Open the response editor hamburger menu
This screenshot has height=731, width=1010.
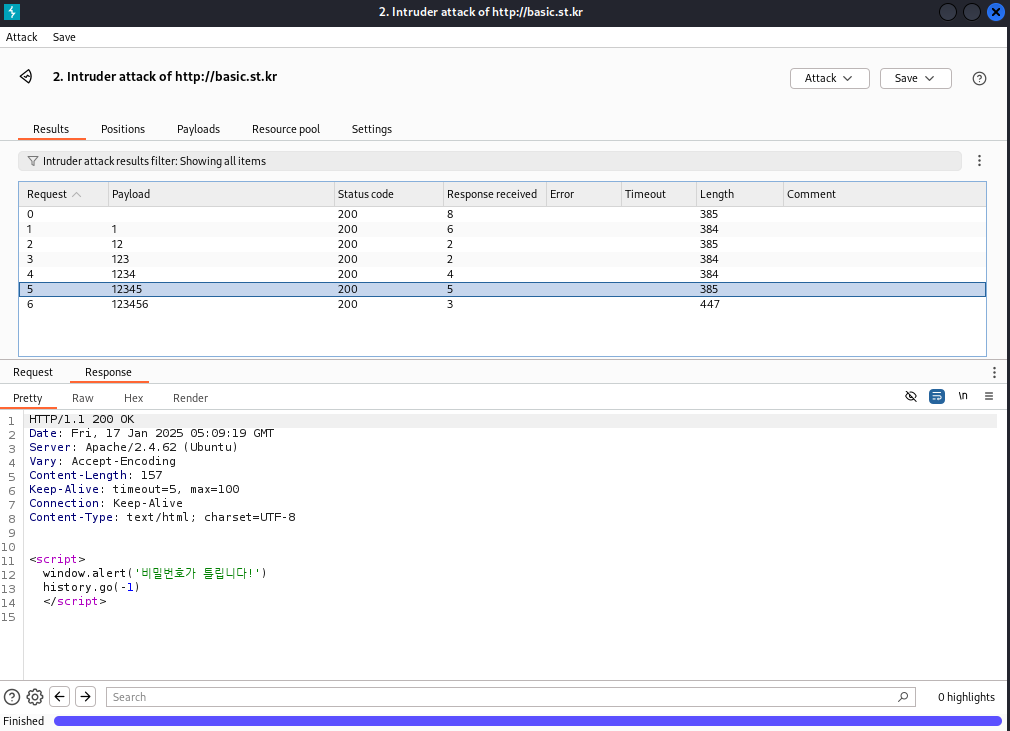989,396
